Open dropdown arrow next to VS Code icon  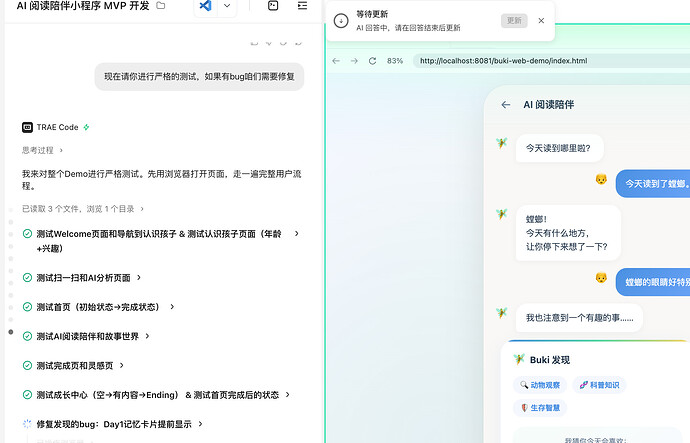point(227,6)
